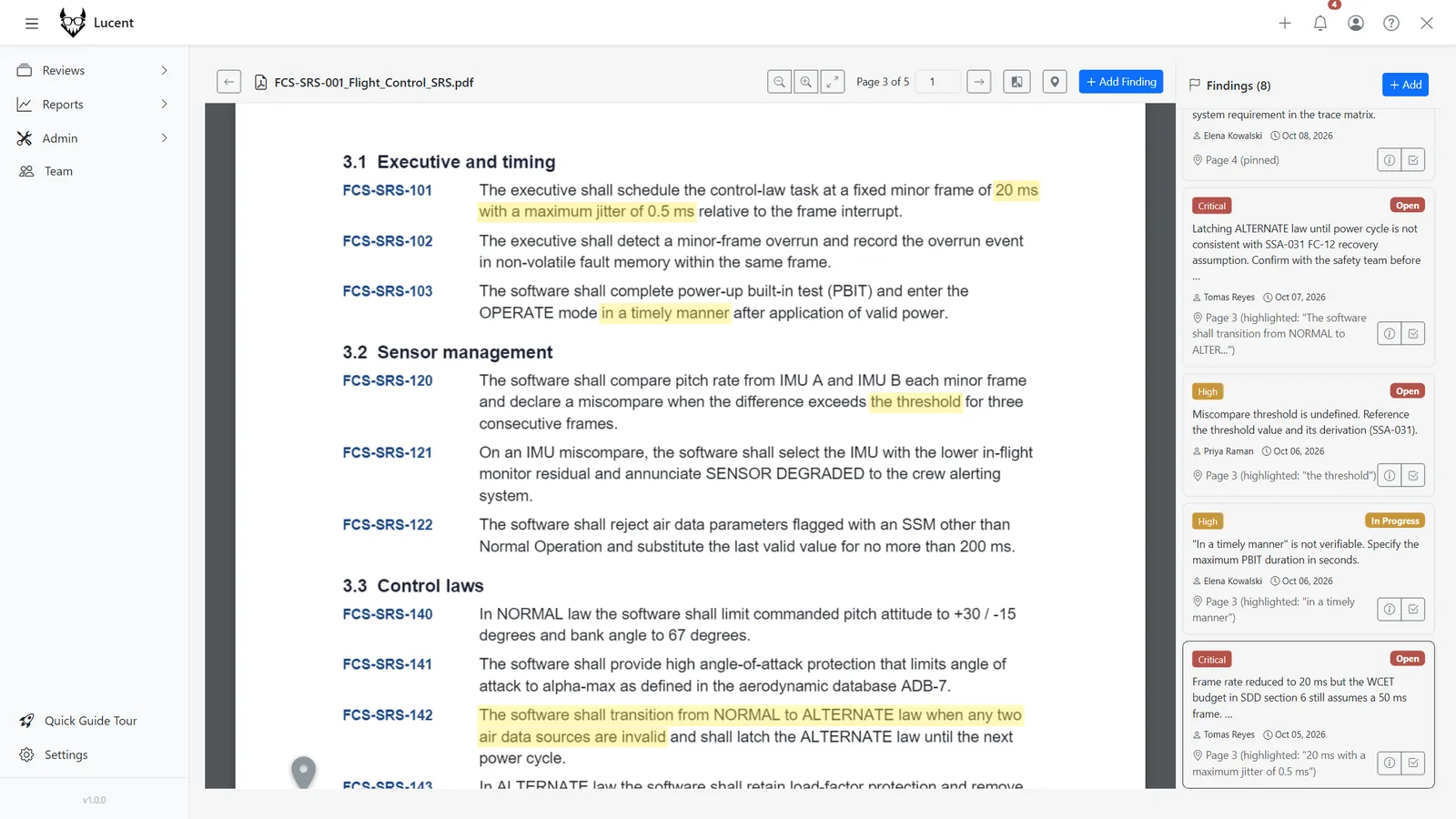Resolve the ALTERNATE law latching finding
1456x819 pixels.
[1413, 334]
